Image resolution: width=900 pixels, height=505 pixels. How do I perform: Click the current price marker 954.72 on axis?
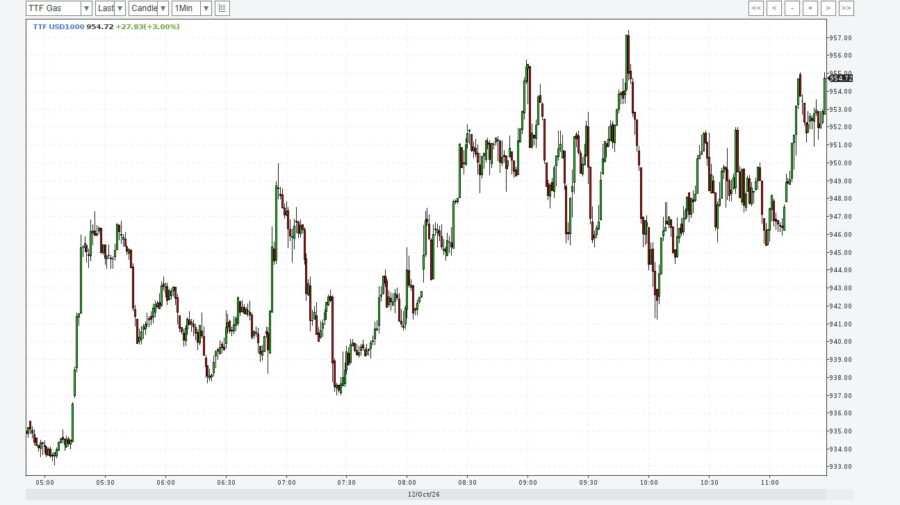(840, 78)
